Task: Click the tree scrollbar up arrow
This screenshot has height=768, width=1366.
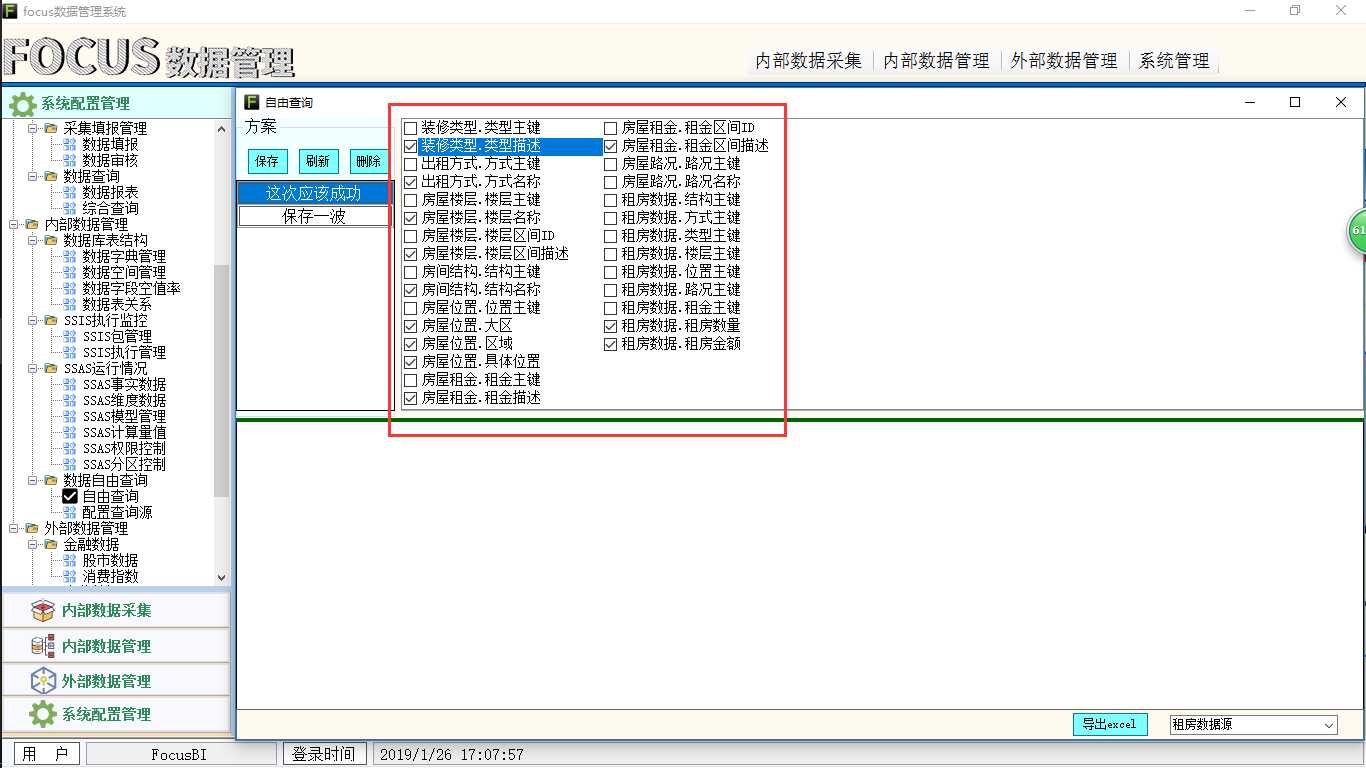Action: pyautogui.click(x=221, y=128)
